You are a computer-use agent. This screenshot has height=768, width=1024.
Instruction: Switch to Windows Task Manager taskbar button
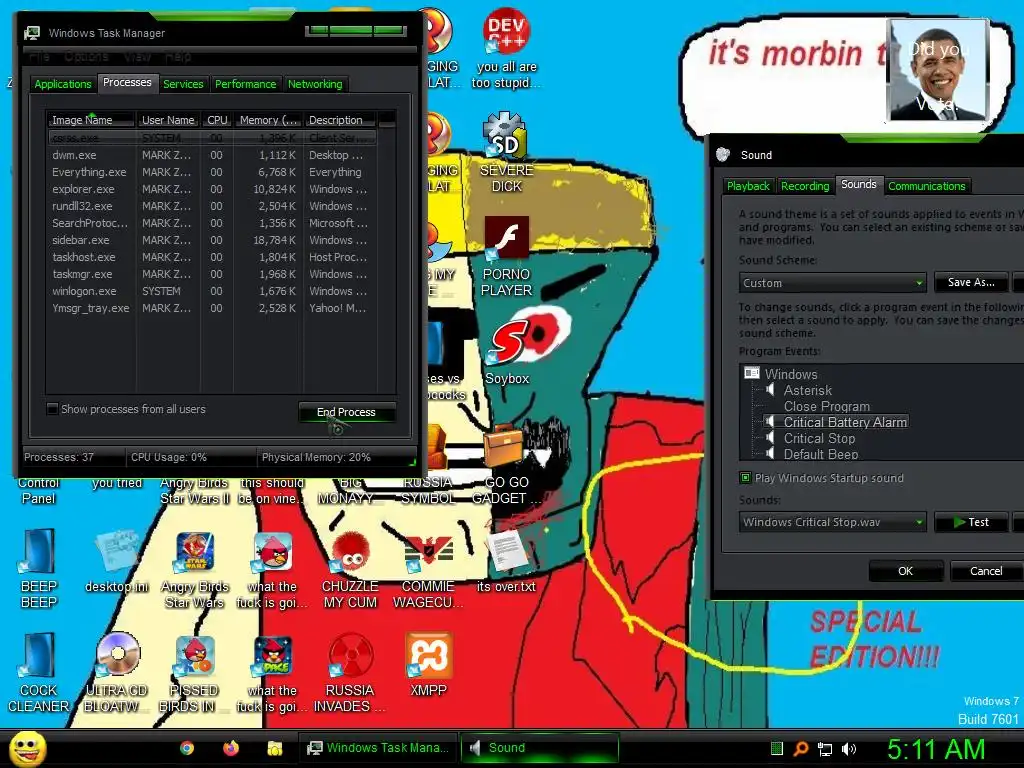point(379,748)
